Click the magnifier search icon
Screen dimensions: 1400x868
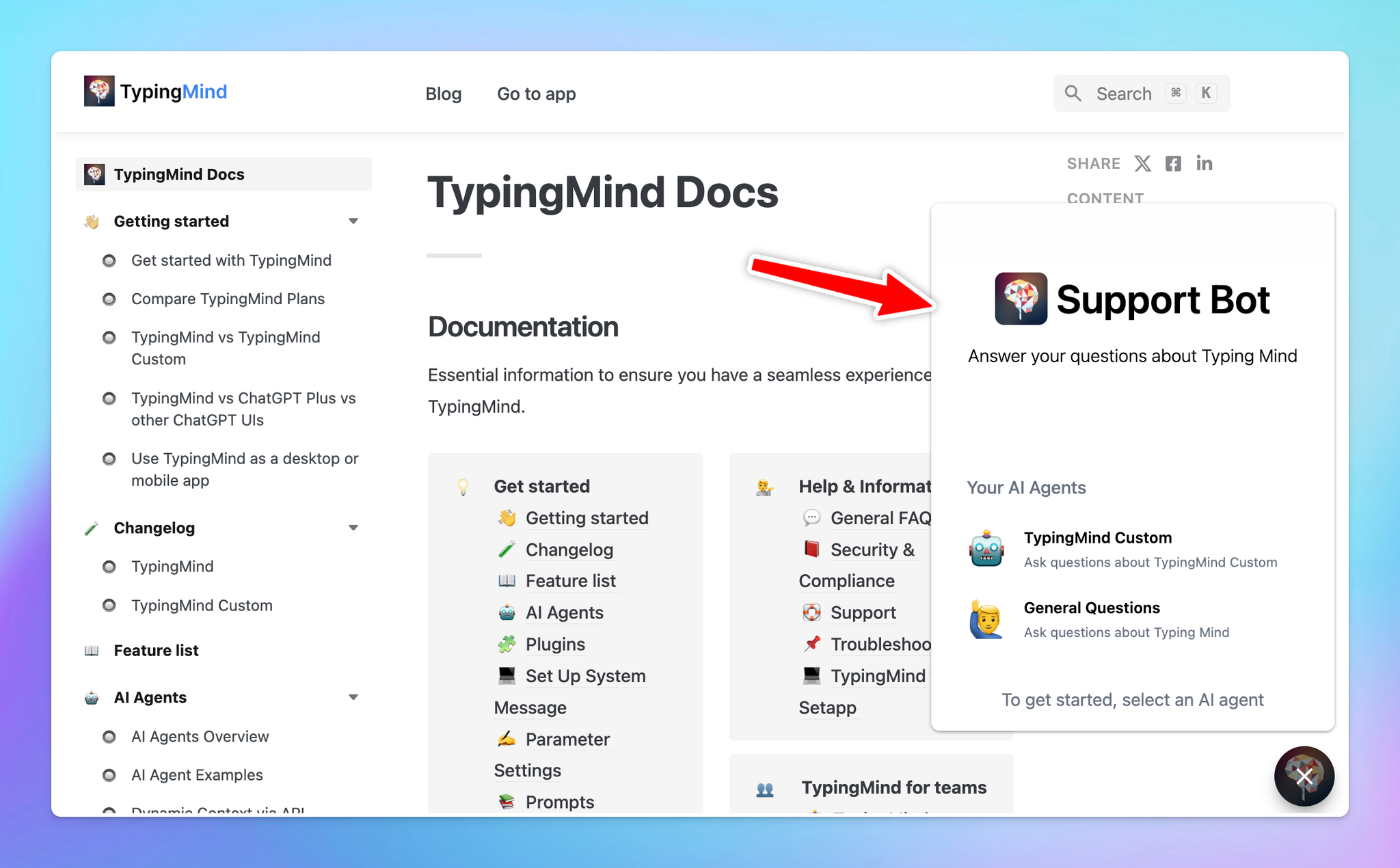coord(1073,94)
